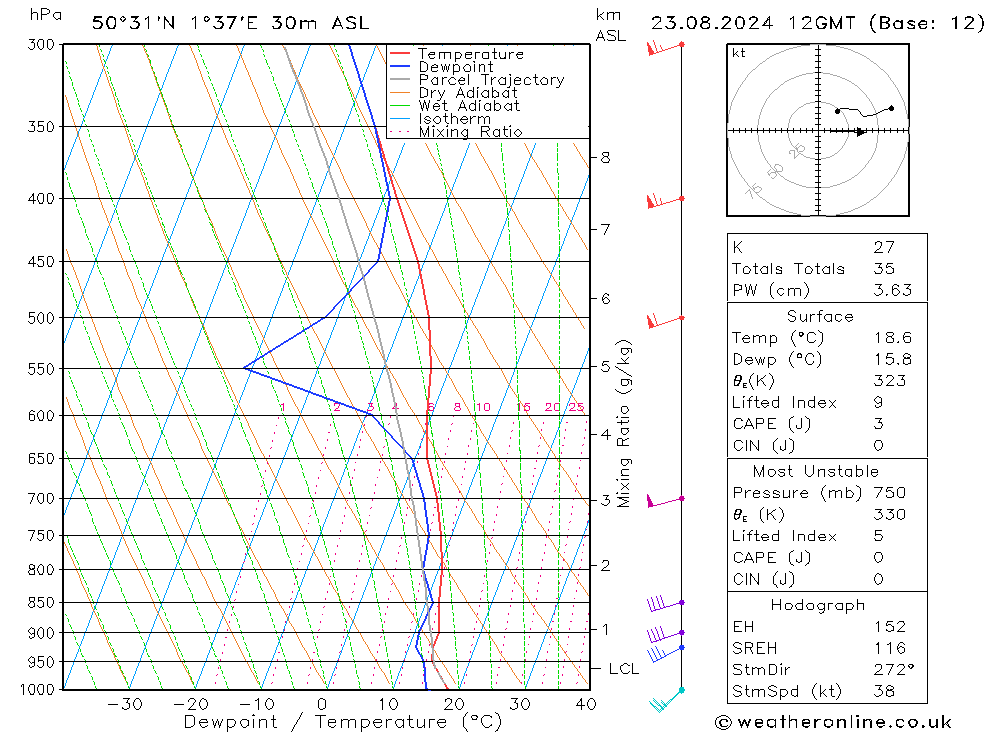
Task: Click the red wind barb at 500 hPa
Action: tap(665, 321)
